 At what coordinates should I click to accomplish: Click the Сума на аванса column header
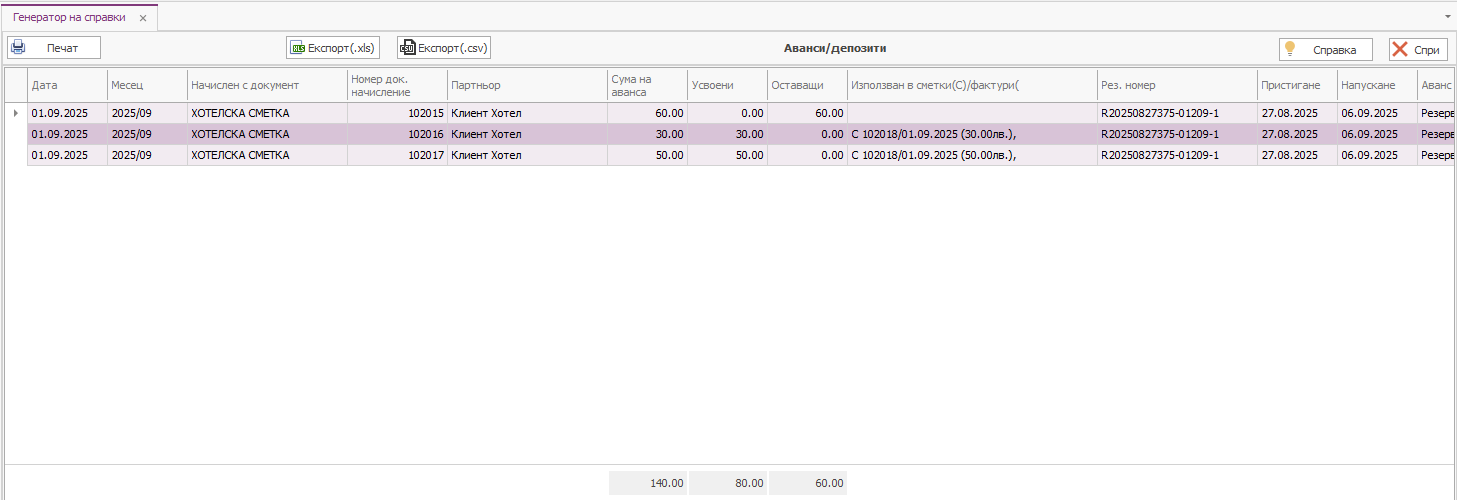click(646, 85)
